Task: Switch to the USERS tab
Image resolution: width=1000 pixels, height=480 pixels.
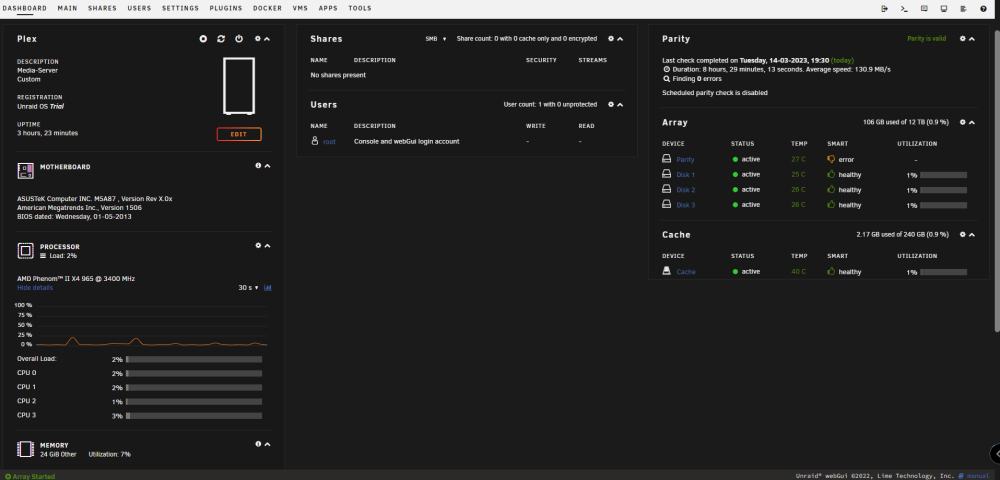Action: click(x=139, y=8)
